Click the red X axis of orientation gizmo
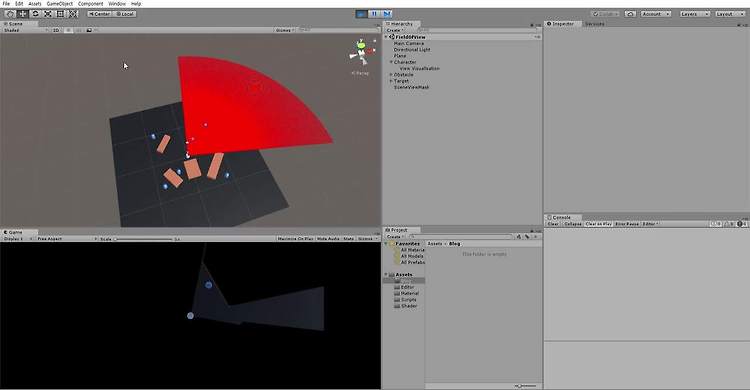Image resolution: width=750 pixels, height=390 pixels. [x=371, y=51]
